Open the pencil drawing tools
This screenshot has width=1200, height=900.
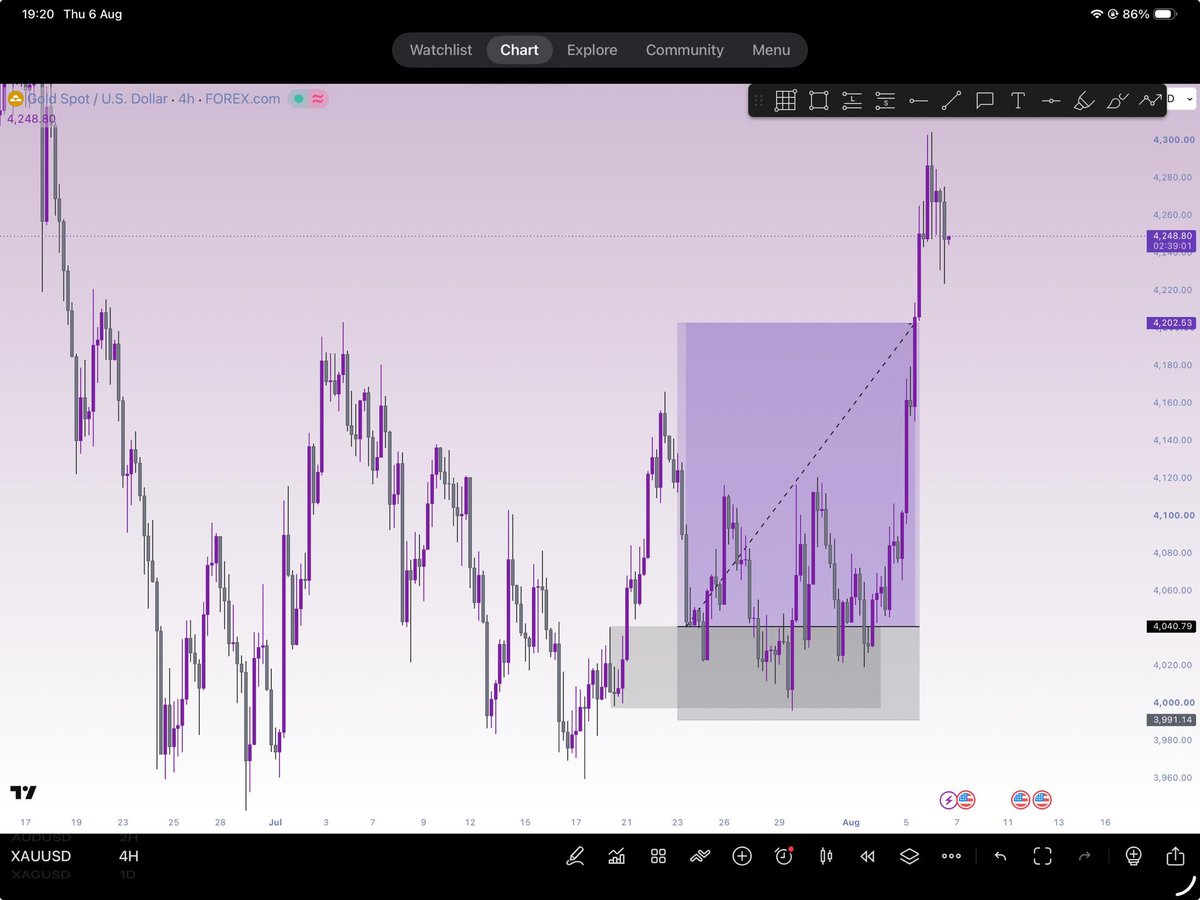point(575,856)
